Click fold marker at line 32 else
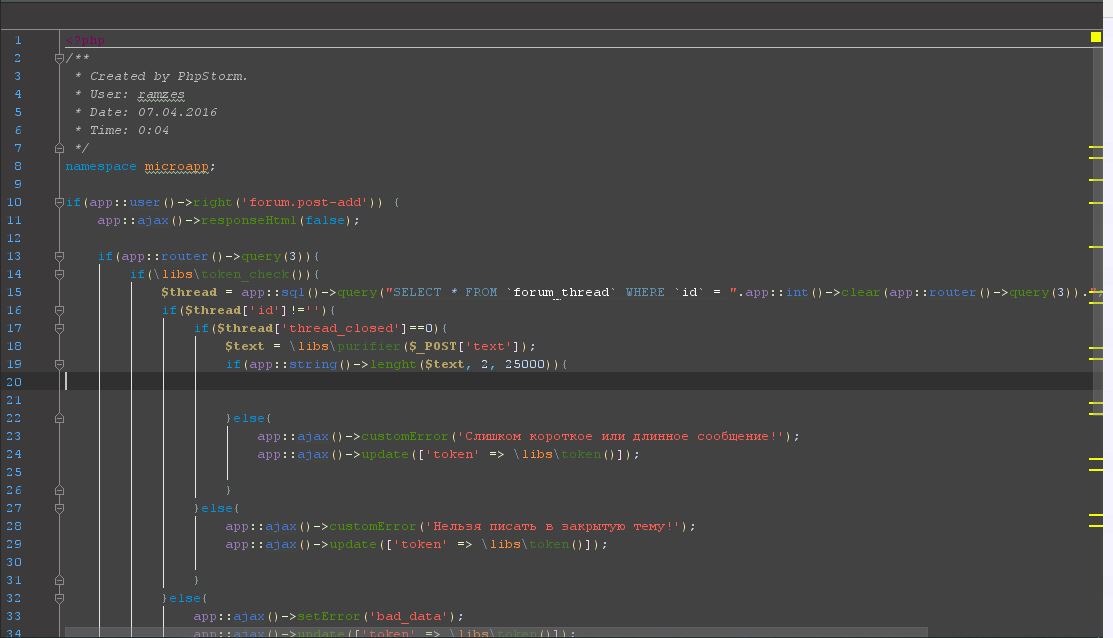The height and width of the screenshot is (638, 1113). (x=59, y=598)
